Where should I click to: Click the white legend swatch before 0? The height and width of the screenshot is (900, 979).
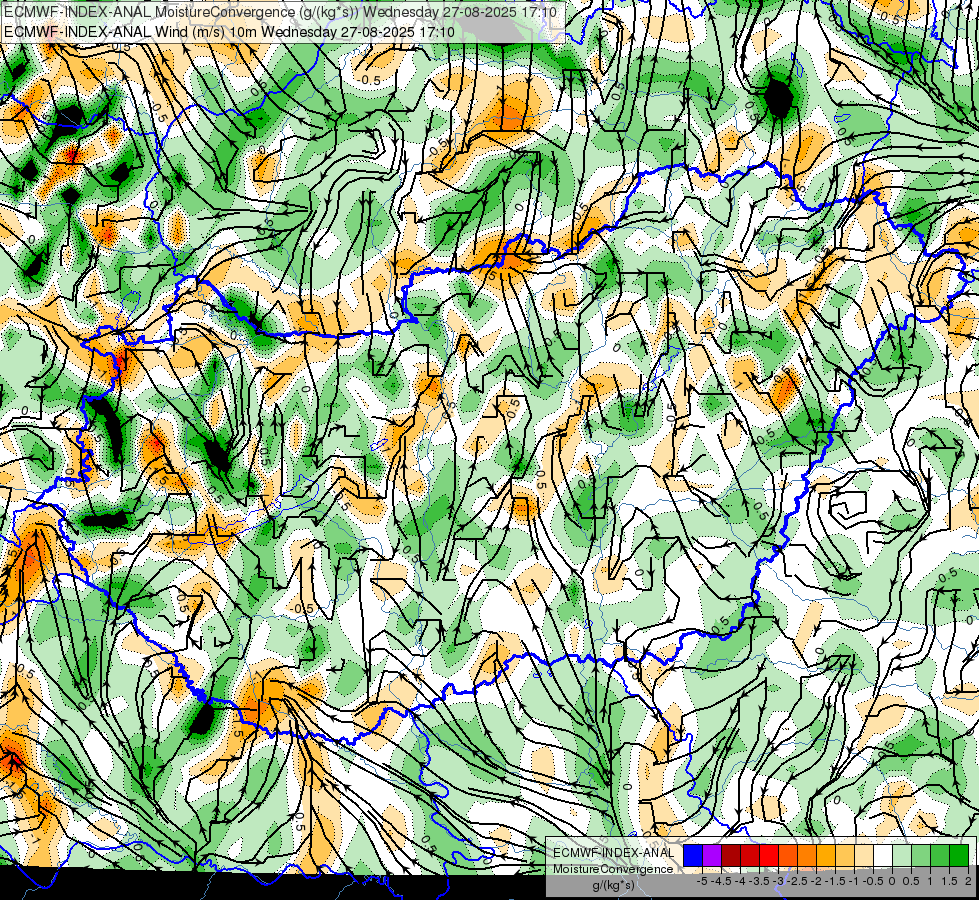tap(883, 856)
